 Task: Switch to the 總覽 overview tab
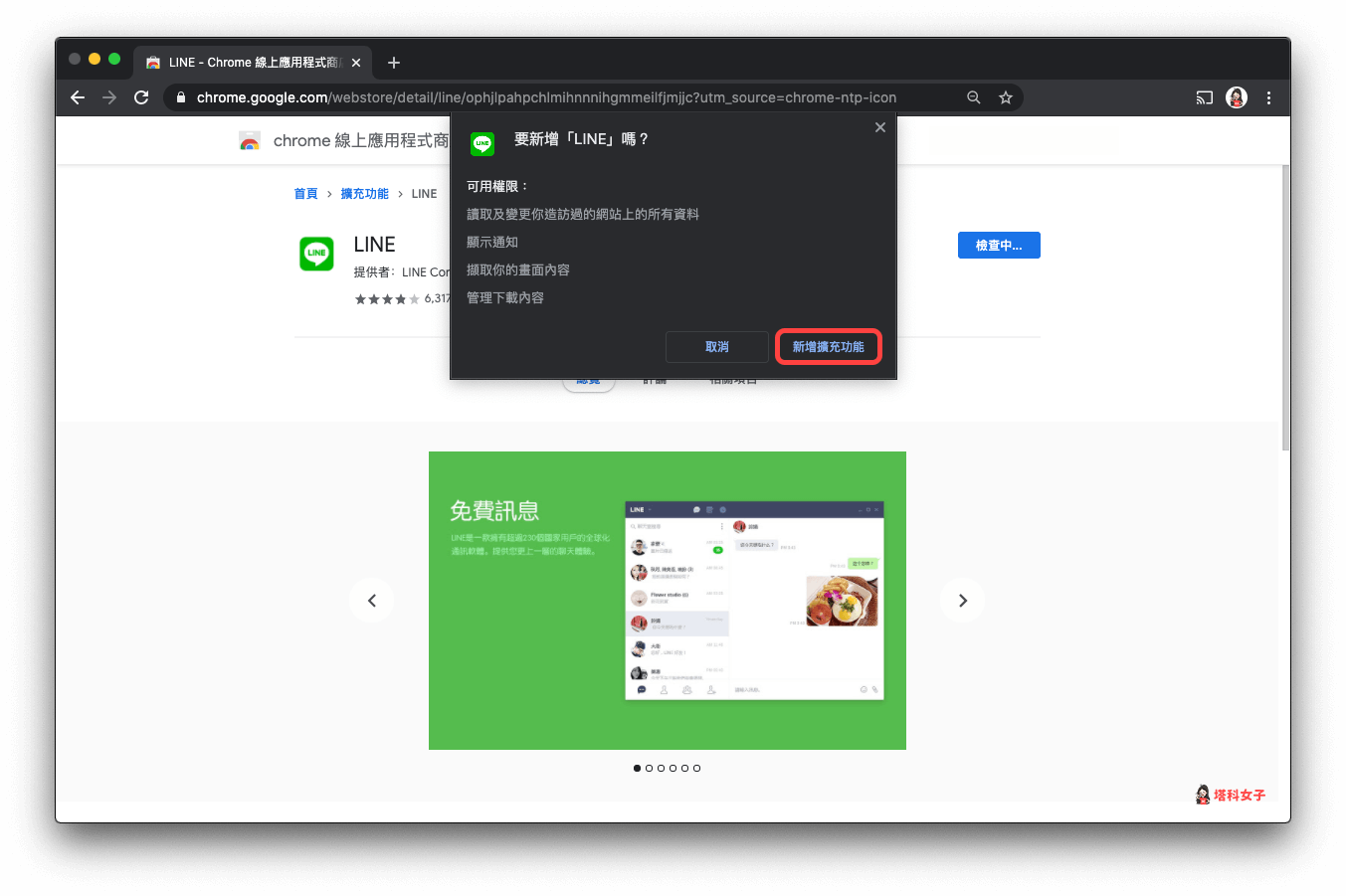[588, 378]
